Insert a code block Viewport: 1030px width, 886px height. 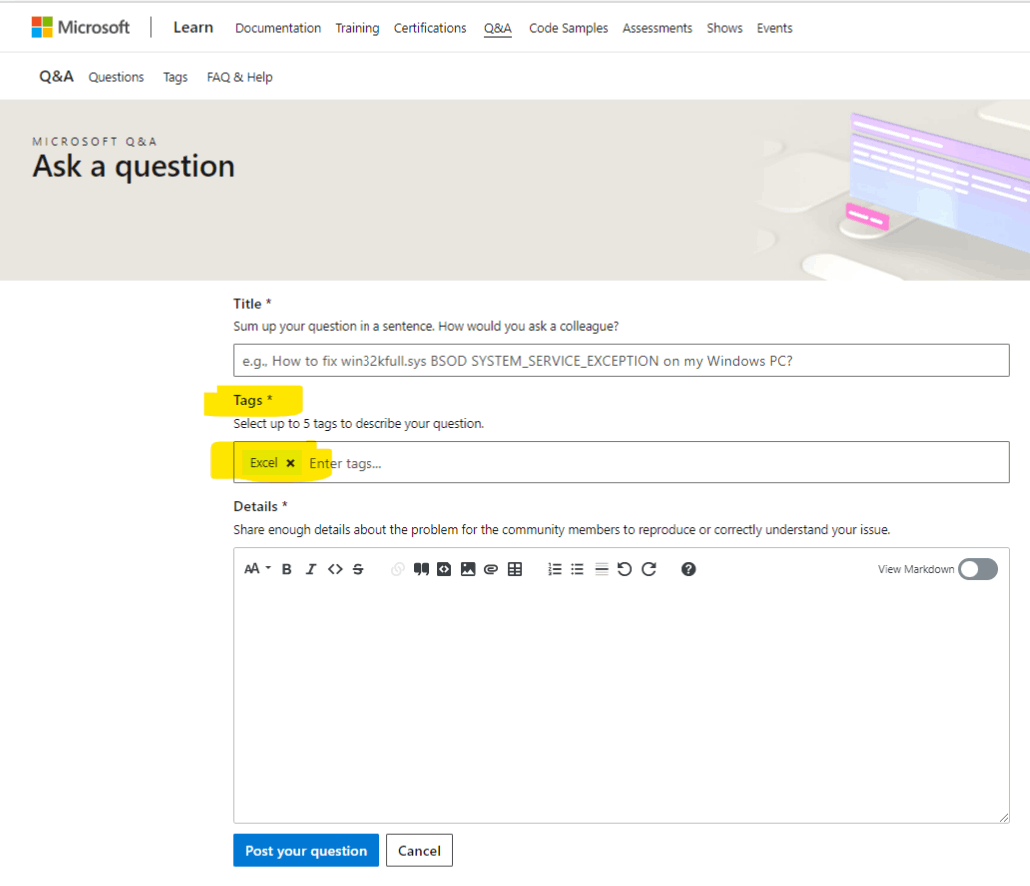[x=444, y=569]
